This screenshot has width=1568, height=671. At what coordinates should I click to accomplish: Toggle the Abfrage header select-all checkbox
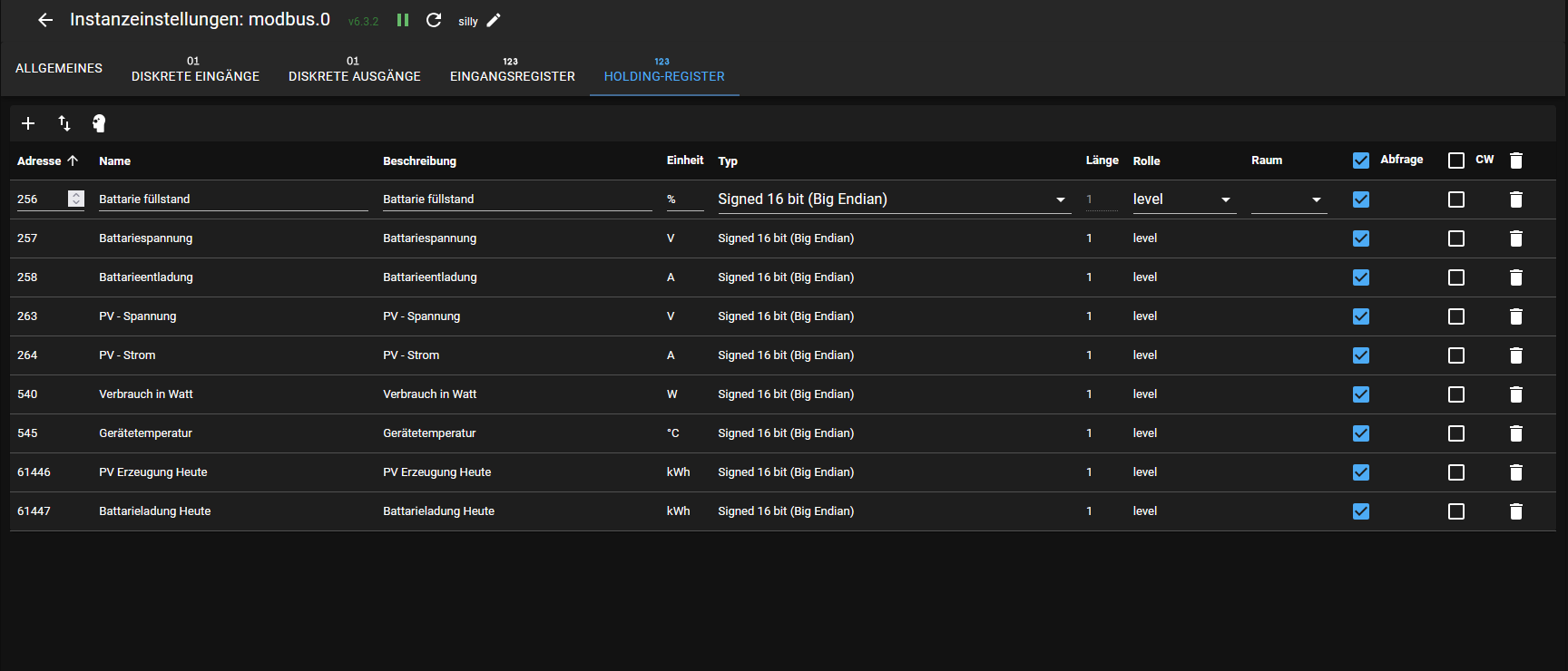[x=1361, y=160]
